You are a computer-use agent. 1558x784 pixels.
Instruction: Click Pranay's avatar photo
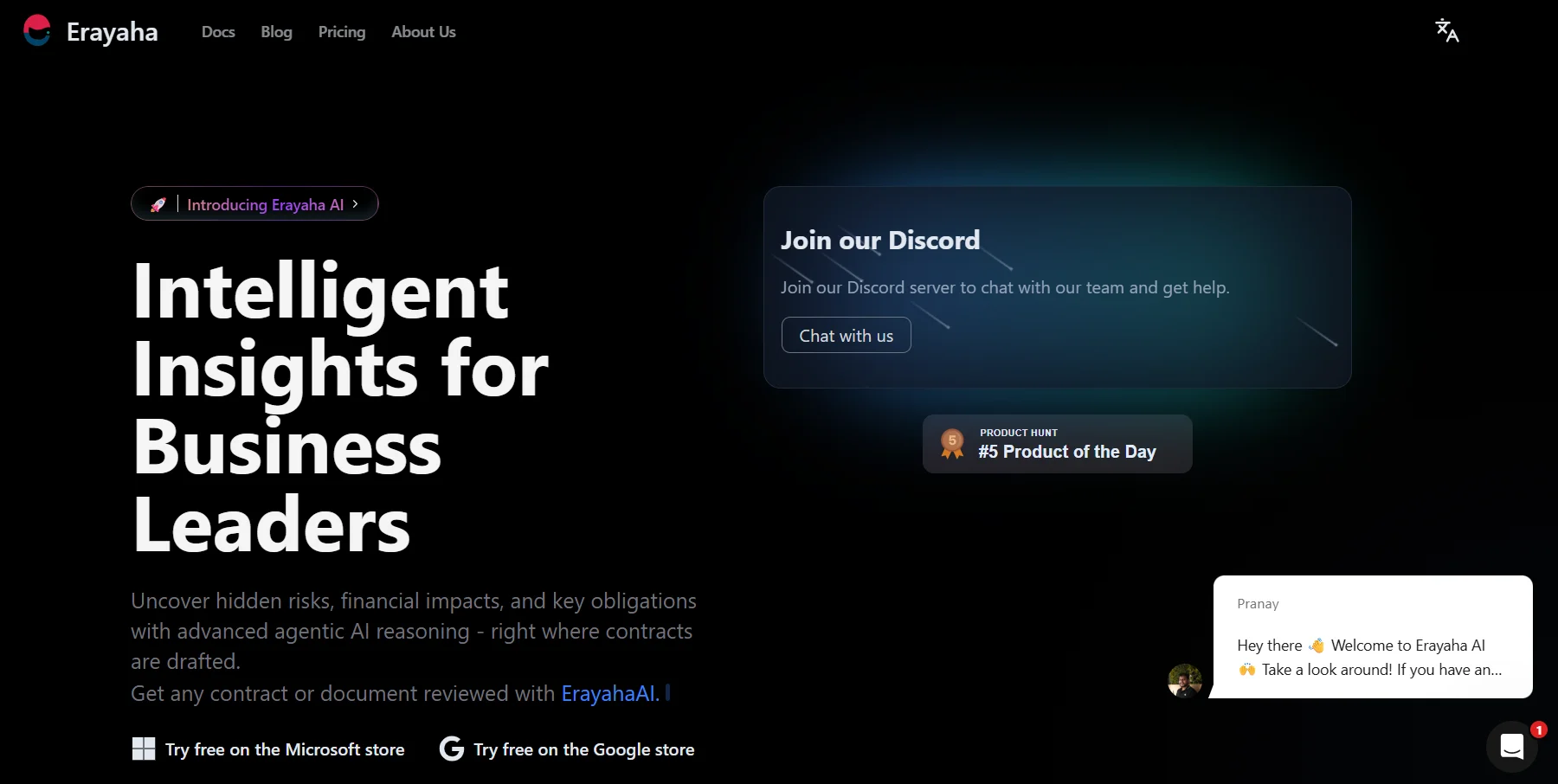1184,680
